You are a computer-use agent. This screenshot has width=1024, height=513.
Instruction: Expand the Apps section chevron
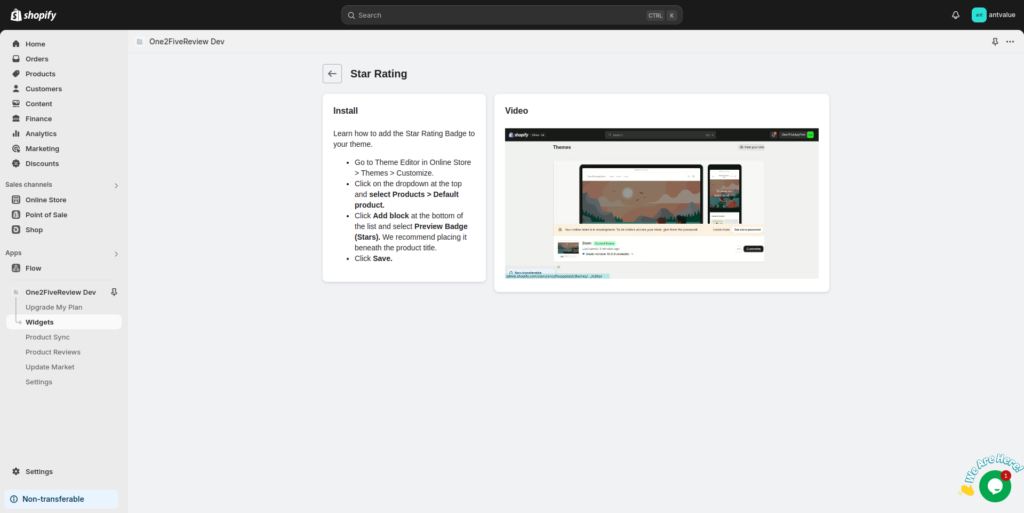coord(116,254)
